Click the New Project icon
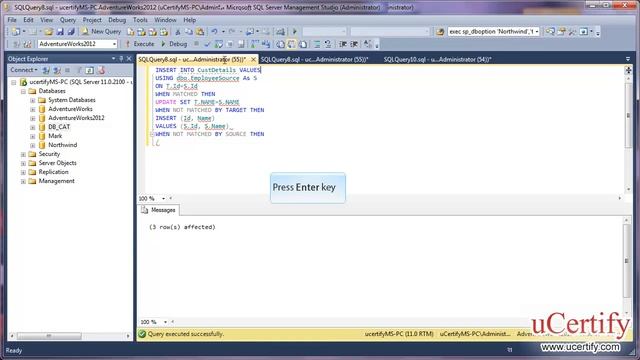Screen dimensions: 640x360 (16, 31)
